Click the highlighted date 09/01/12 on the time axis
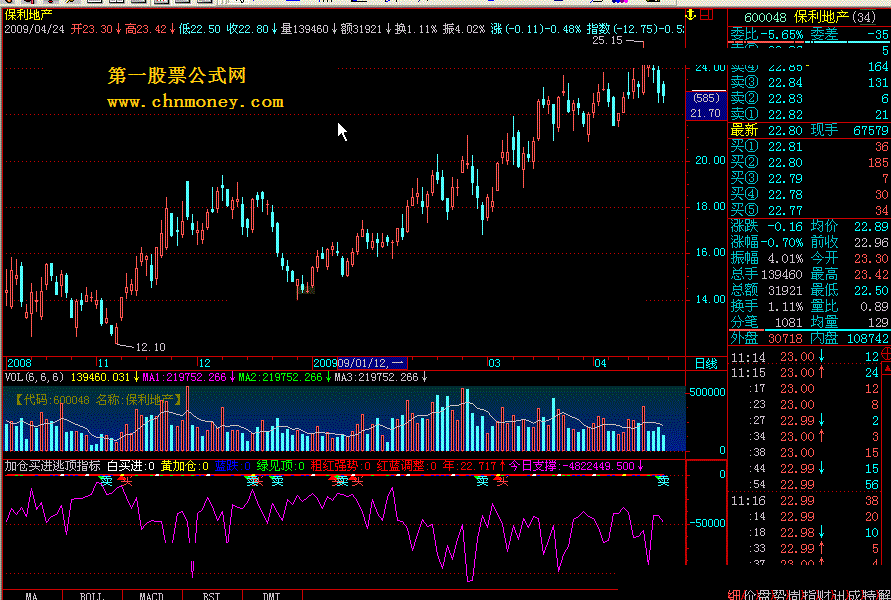This screenshot has height=600, width=891. tap(372, 363)
